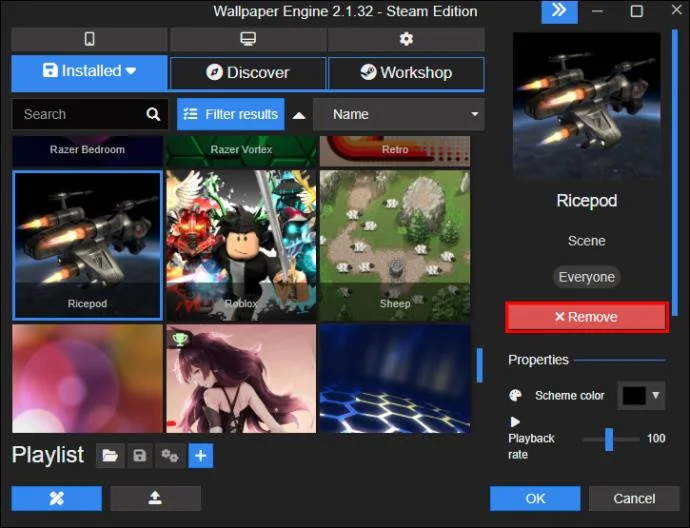Click the Cancel button

click(634, 498)
